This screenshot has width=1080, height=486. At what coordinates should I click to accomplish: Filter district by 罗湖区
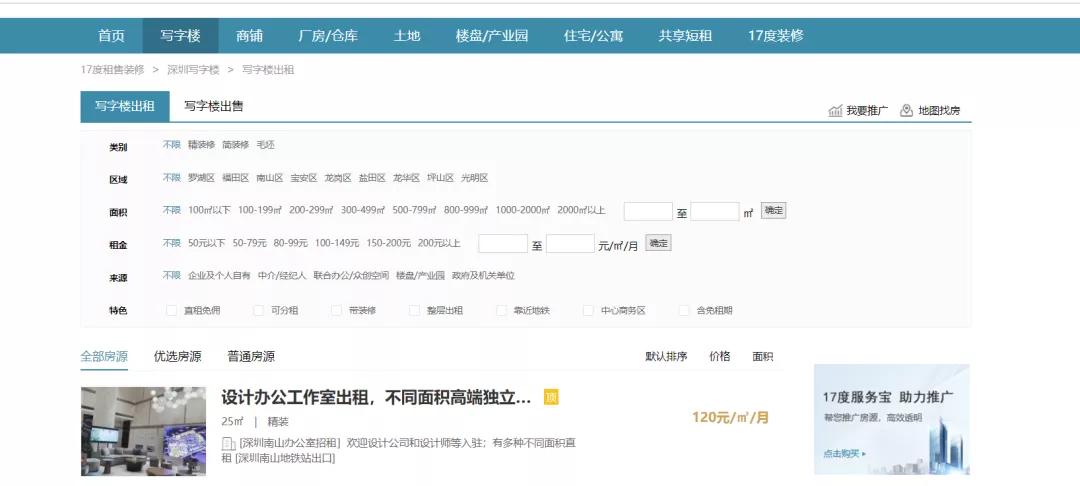pos(202,178)
